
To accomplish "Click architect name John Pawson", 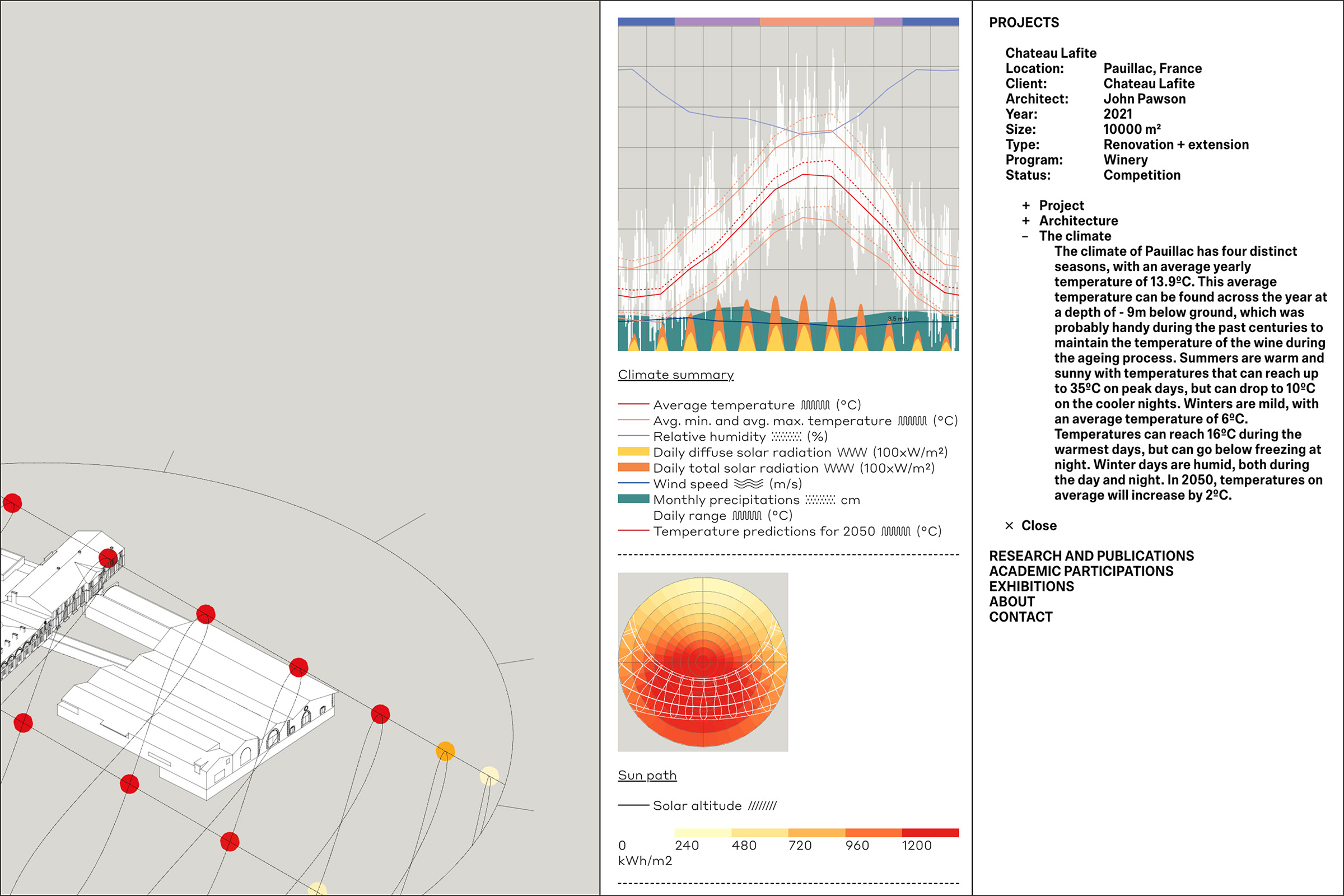I will click(1144, 99).
